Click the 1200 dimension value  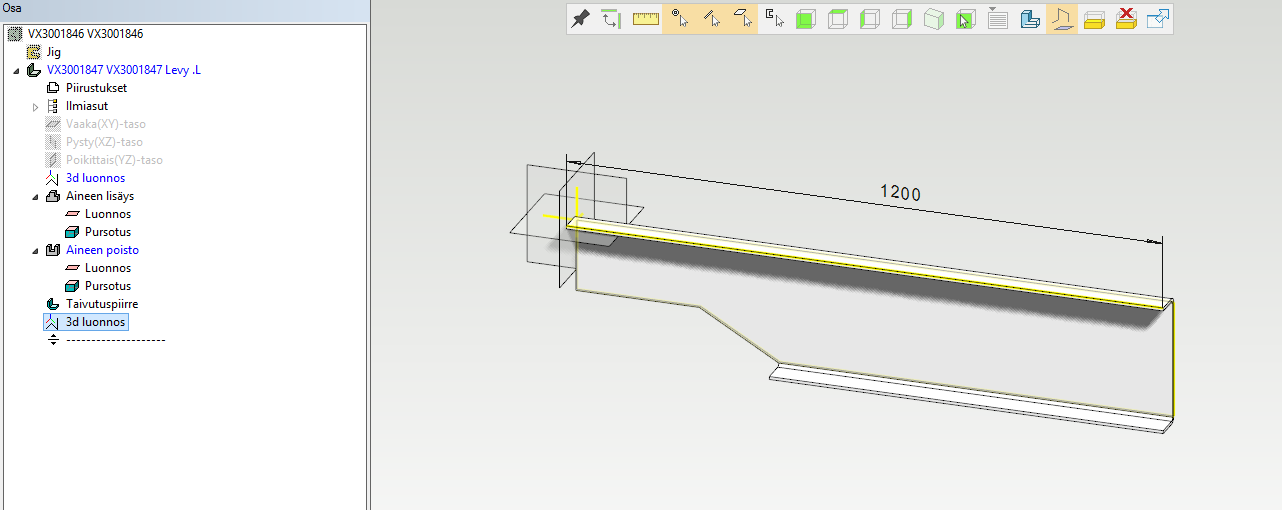tap(899, 192)
